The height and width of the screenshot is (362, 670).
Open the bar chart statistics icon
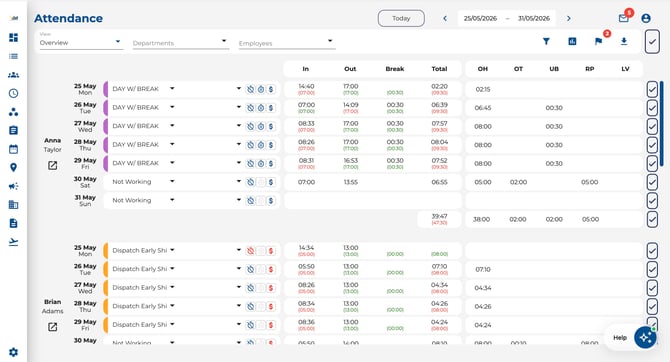point(572,41)
